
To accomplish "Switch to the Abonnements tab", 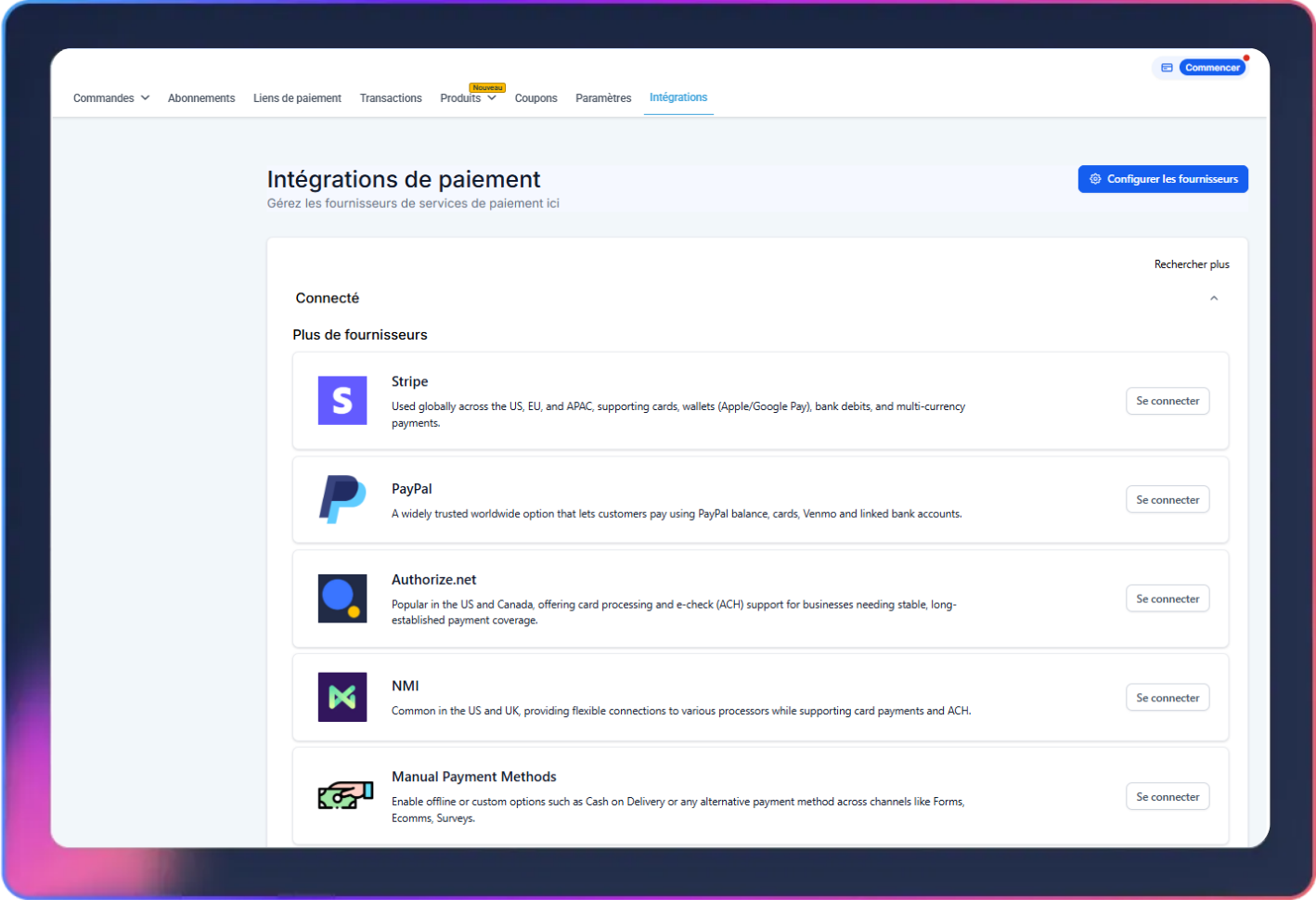I will [x=201, y=98].
